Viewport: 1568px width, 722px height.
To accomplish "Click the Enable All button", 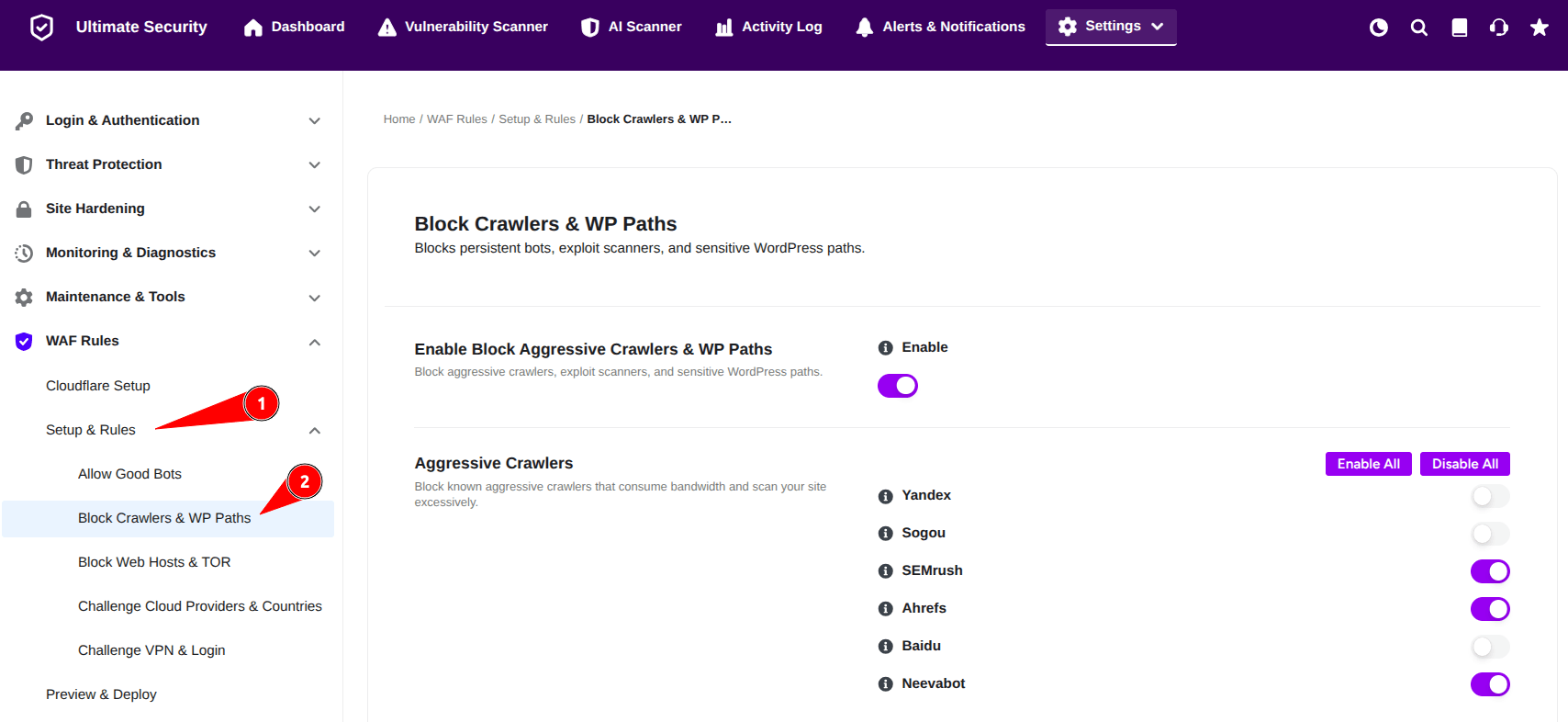I will tap(1369, 464).
